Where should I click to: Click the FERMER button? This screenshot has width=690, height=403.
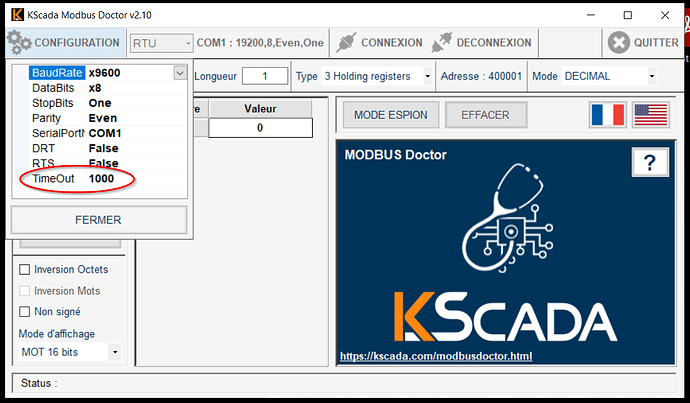point(99,220)
